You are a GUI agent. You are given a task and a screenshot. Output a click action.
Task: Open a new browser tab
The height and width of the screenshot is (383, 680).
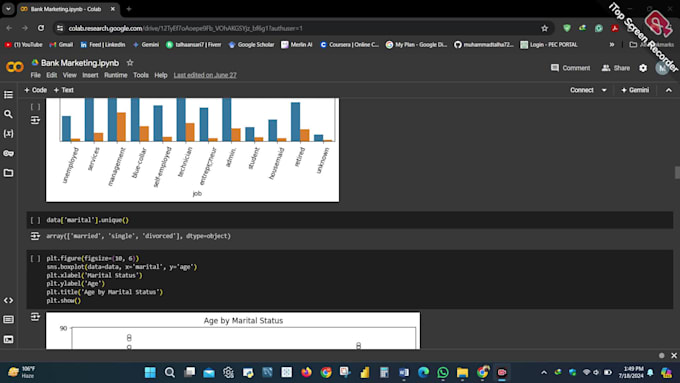pyautogui.click(x=129, y=9)
